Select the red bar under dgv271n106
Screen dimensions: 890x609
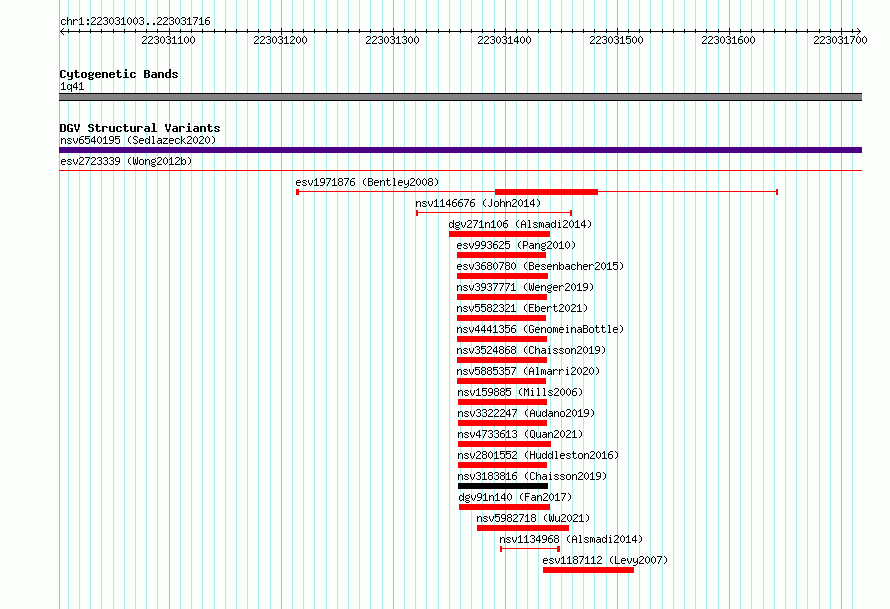(499, 234)
